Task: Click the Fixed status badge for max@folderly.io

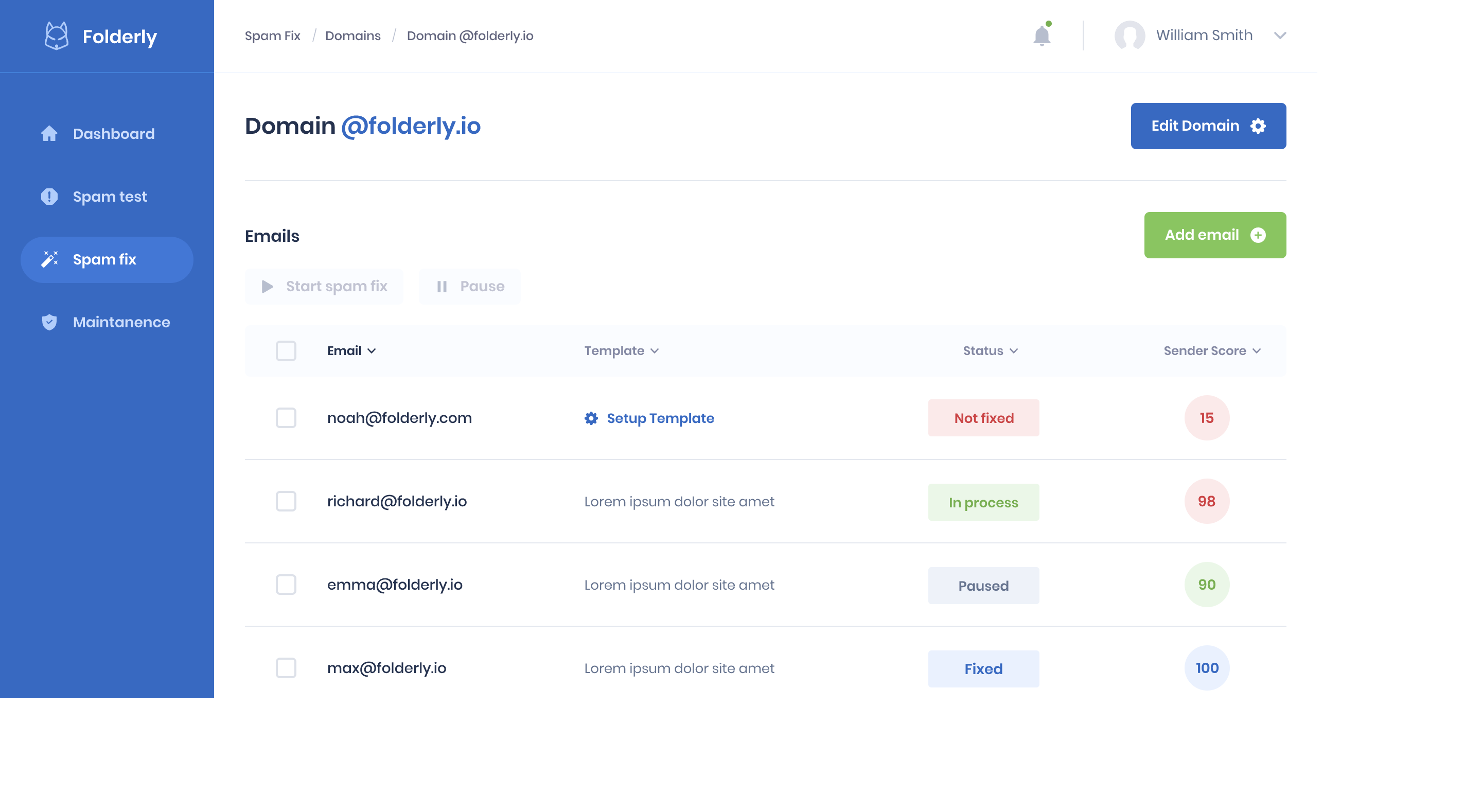Action: click(983, 669)
